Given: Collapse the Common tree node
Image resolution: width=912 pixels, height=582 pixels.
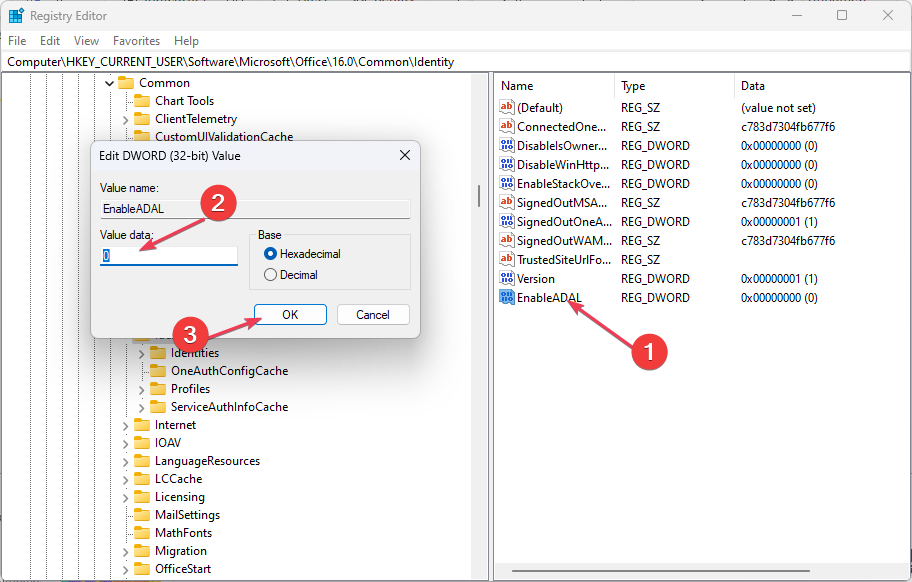Looking at the screenshot, I should [x=109, y=84].
